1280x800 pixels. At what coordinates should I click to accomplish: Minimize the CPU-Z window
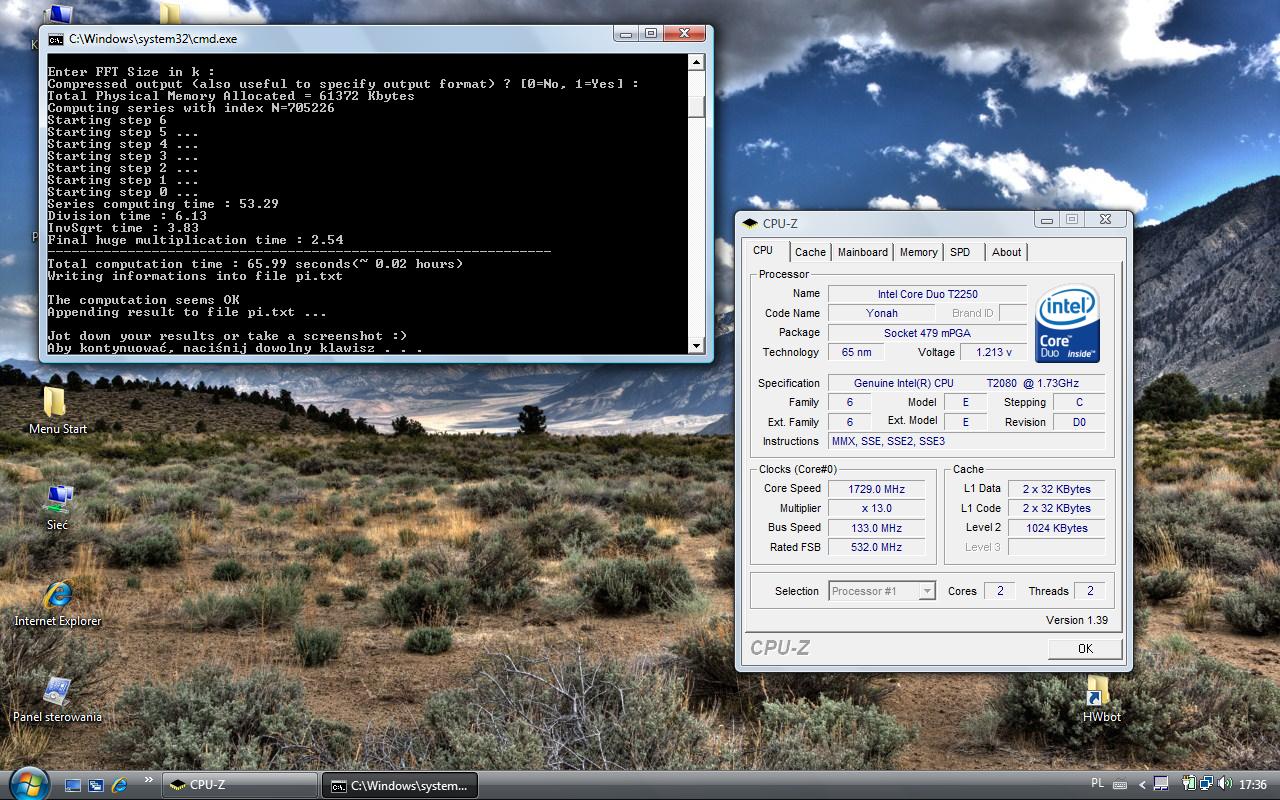[x=1047, y=219]
